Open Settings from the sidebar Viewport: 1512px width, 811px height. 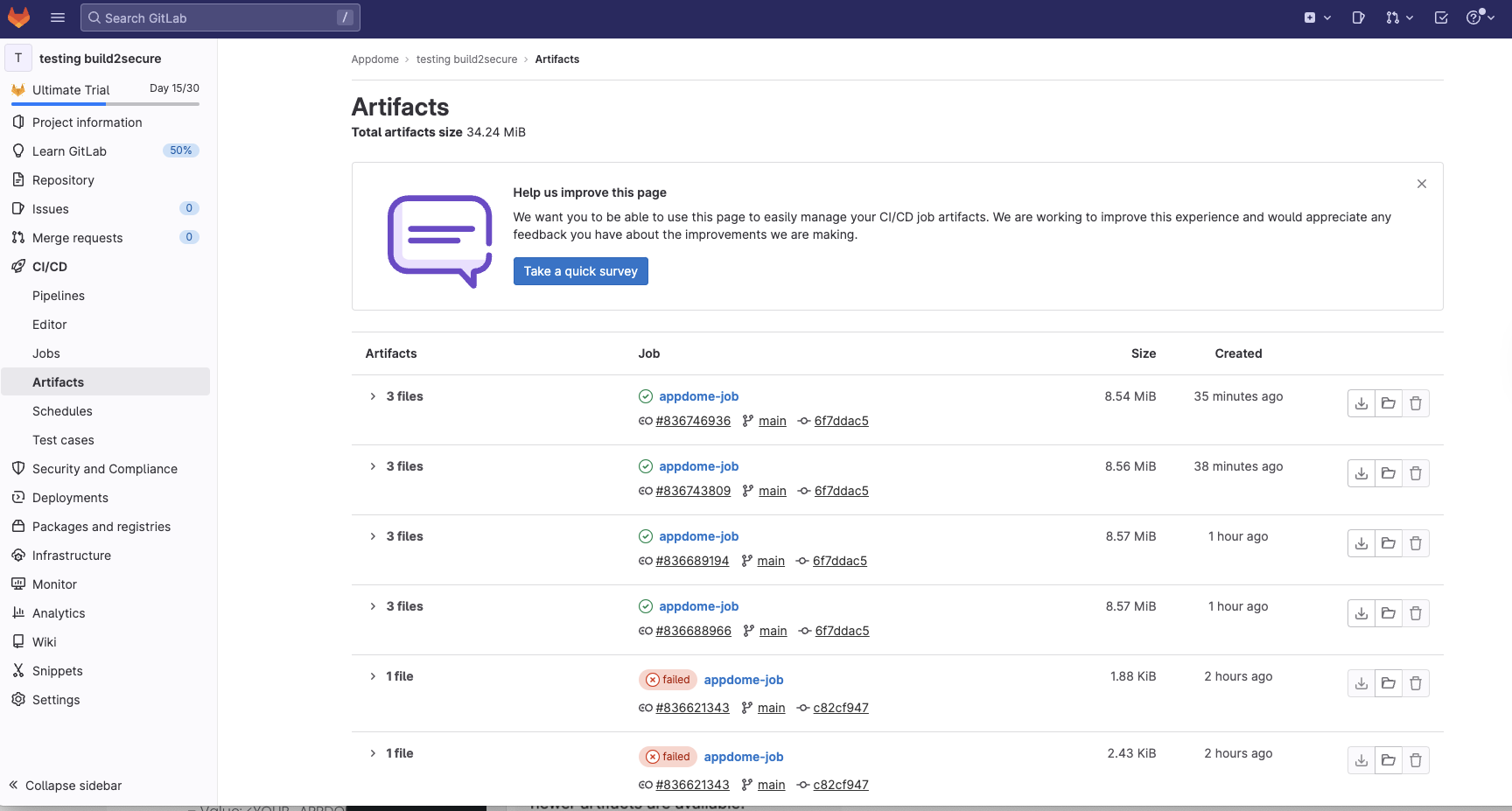[56, 699]
